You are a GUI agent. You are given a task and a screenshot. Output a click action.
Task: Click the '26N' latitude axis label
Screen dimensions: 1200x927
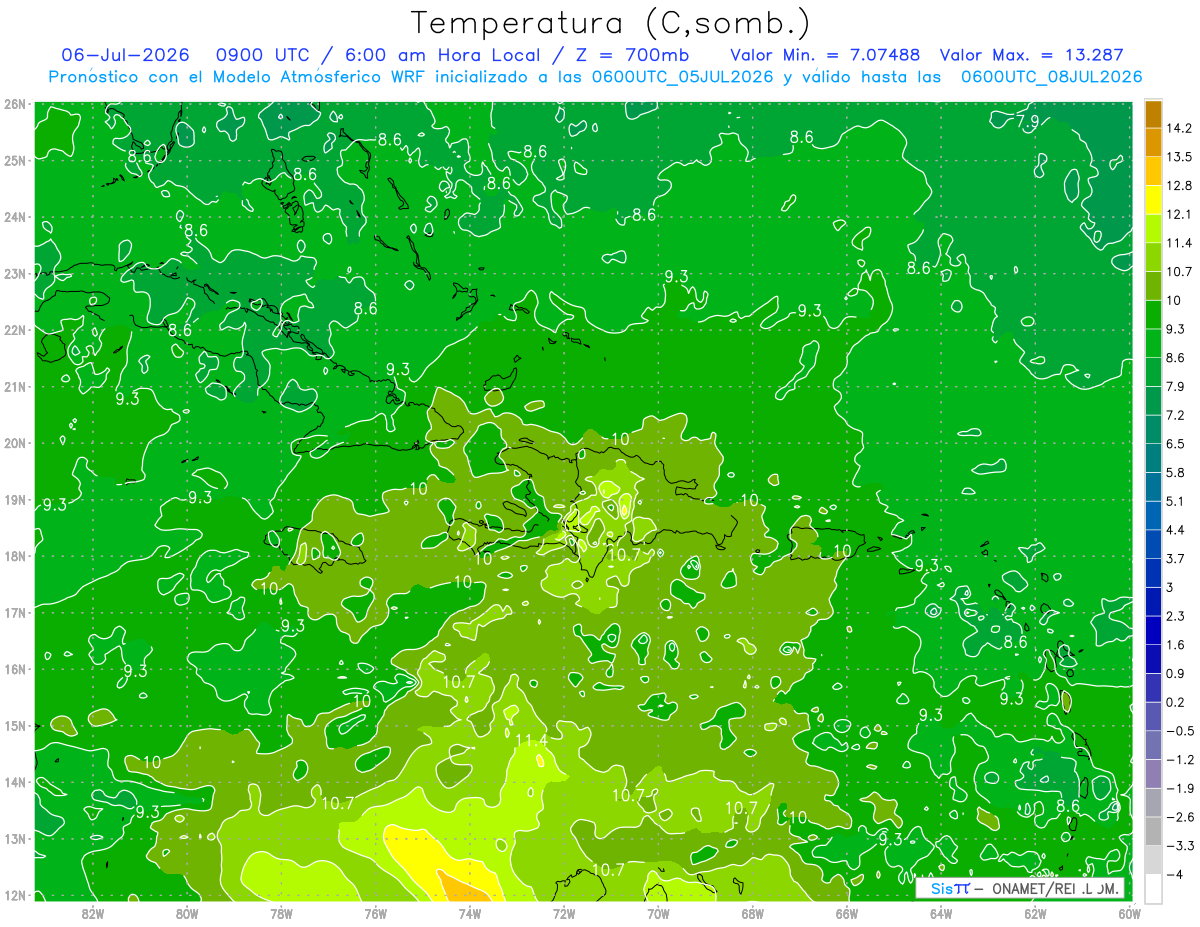coord(15,104)
